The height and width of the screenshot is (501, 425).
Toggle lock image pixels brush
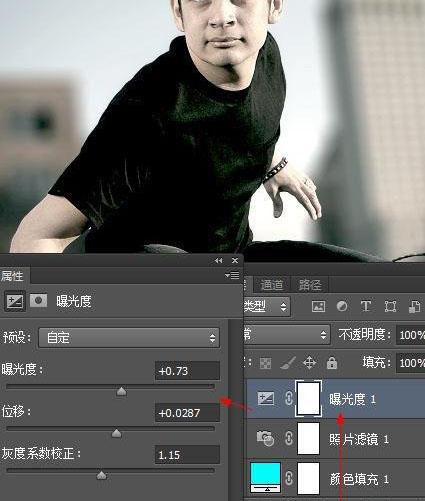[287, 363]
